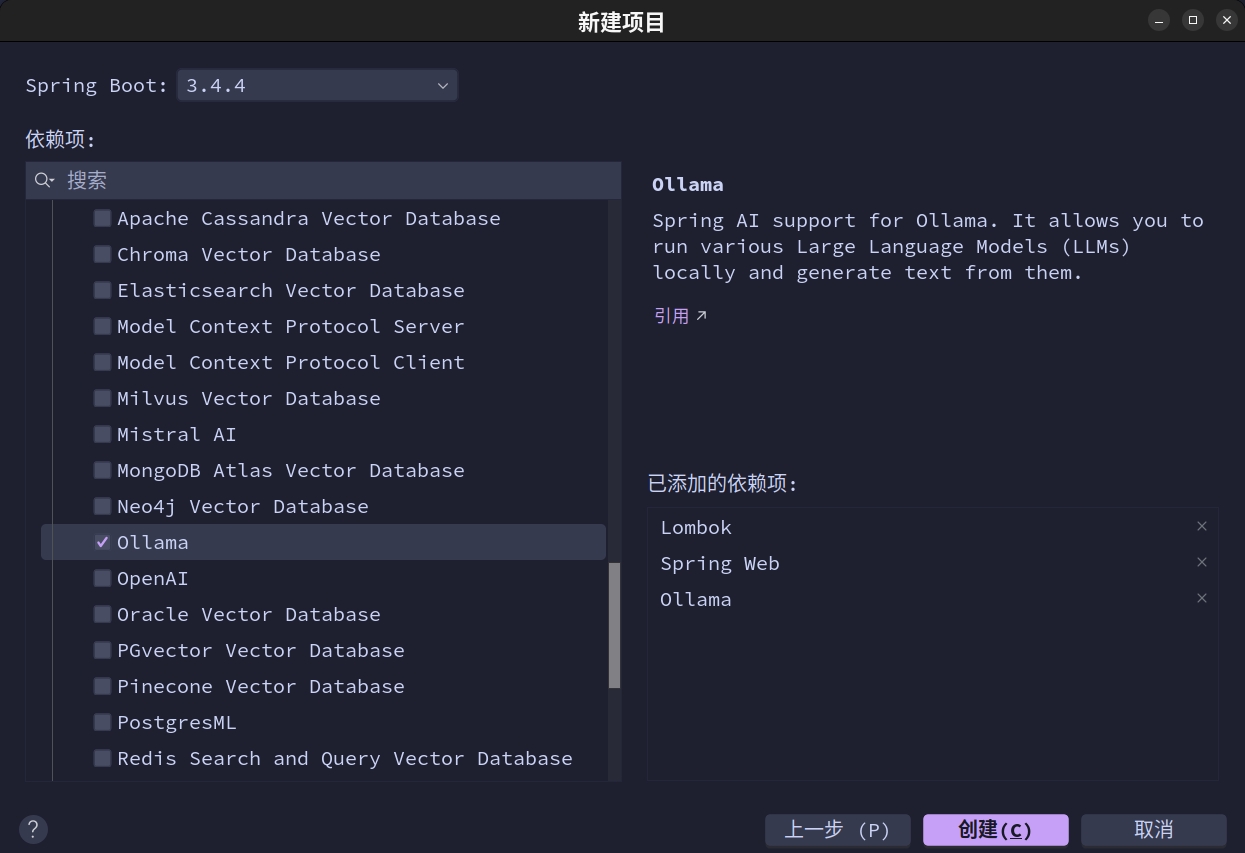The width and height of the screenshot is (1245, 853).
Task: Go back with 上一步 button
Action: coord(837,830)
